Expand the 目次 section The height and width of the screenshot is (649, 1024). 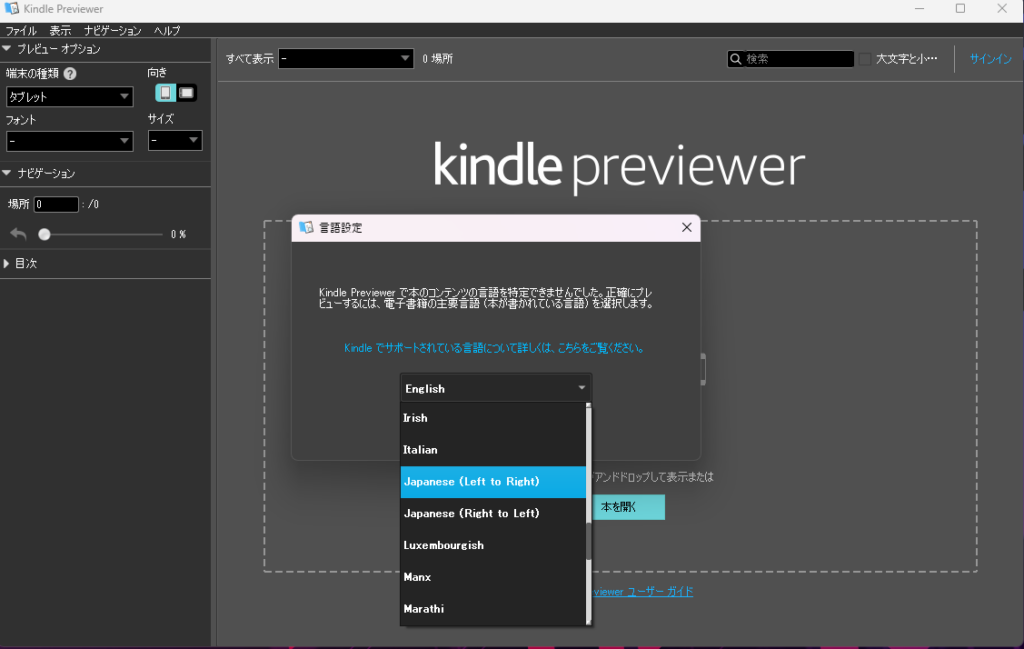coord(8,263)
